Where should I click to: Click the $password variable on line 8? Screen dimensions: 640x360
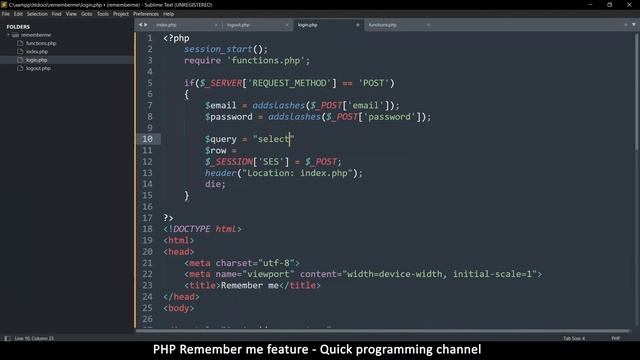(229, 117)
